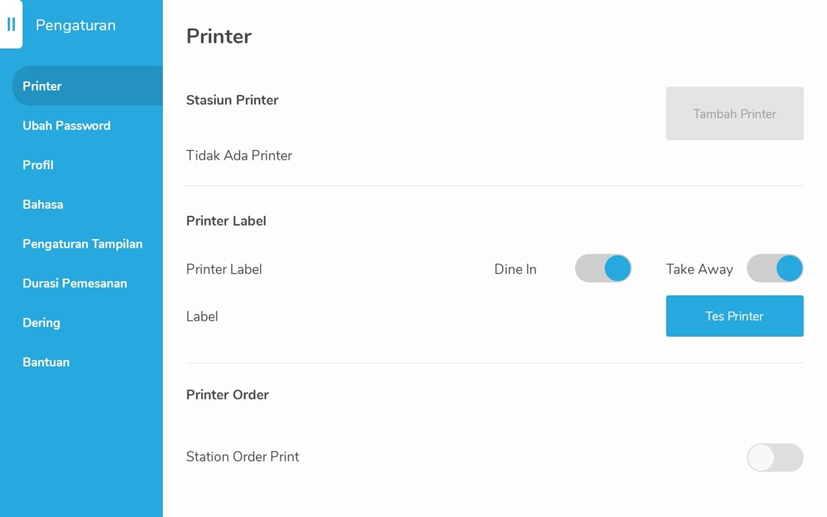Image resolution: width=827 pixels, height=517 pixels.
Task: Click the Tidak Ada Printer text
Action: [x=239, y=156]
